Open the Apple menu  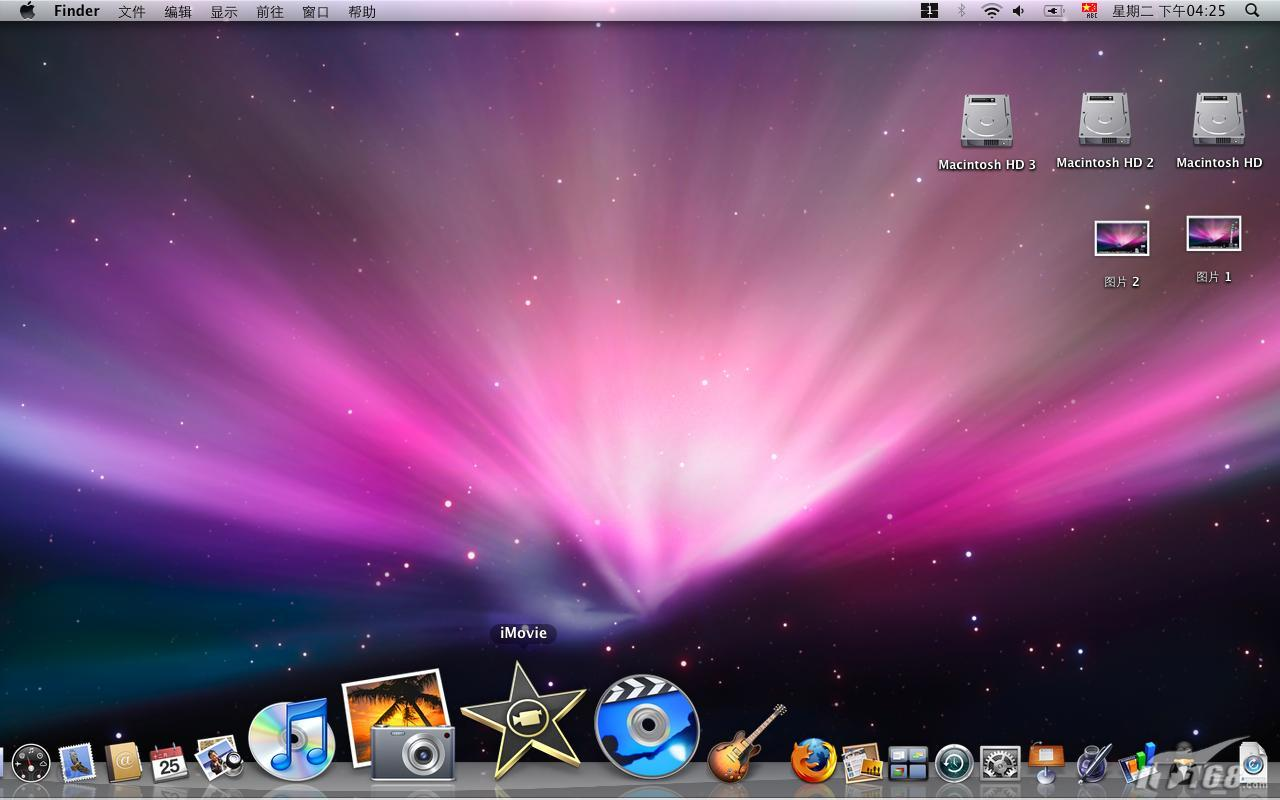coord(27,11)
